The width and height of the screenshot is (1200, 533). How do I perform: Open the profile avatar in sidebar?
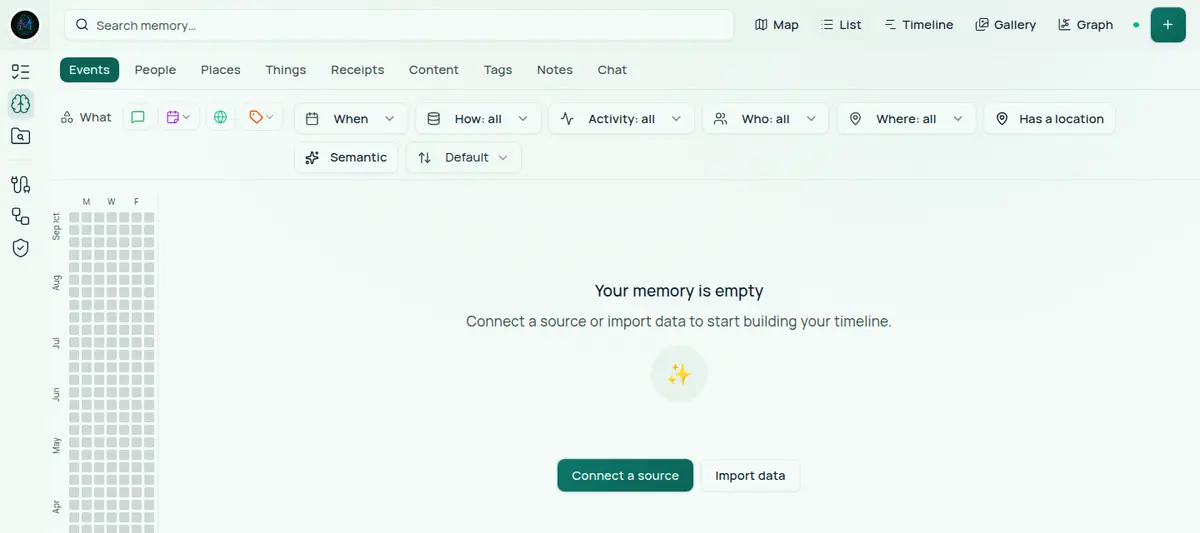coord(24,25)
